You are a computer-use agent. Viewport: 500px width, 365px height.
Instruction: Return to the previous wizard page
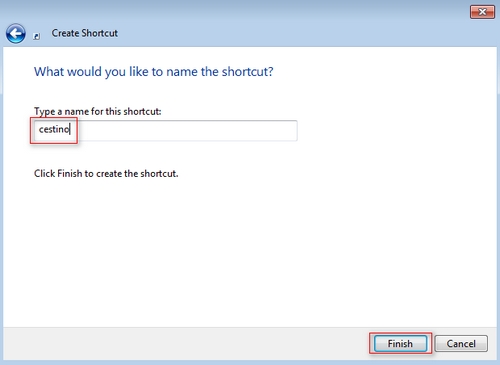15,34
